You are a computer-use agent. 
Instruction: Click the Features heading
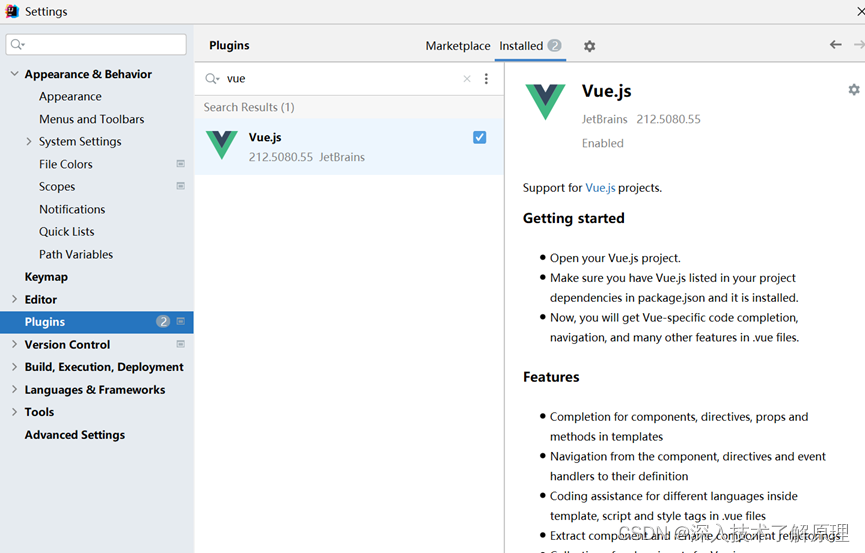[x=551, y=377]
